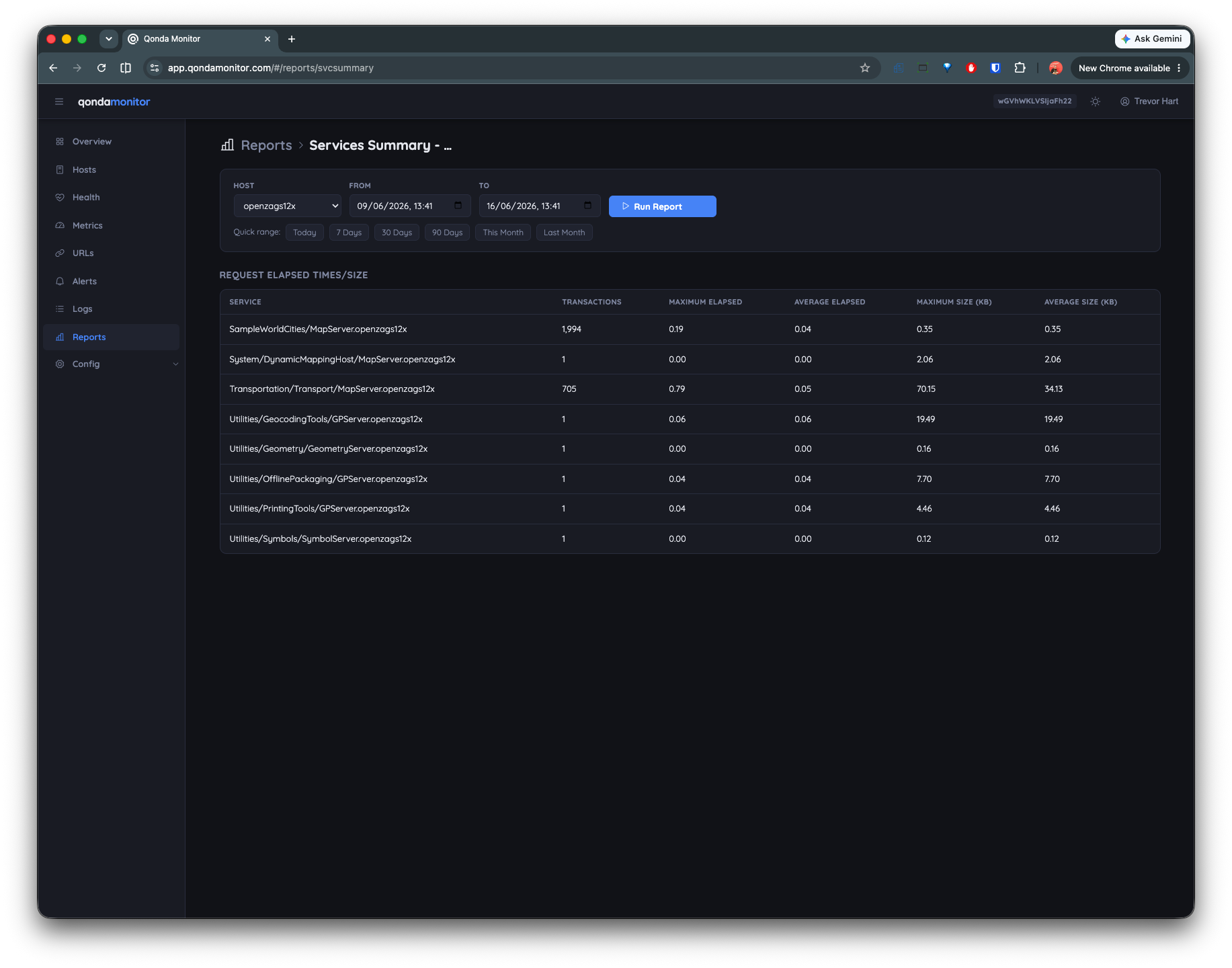The height and width of the screenshot is (968, 1232).
Task: Toggle the light/dark theme sun icon
Action: click(1096, 102)
